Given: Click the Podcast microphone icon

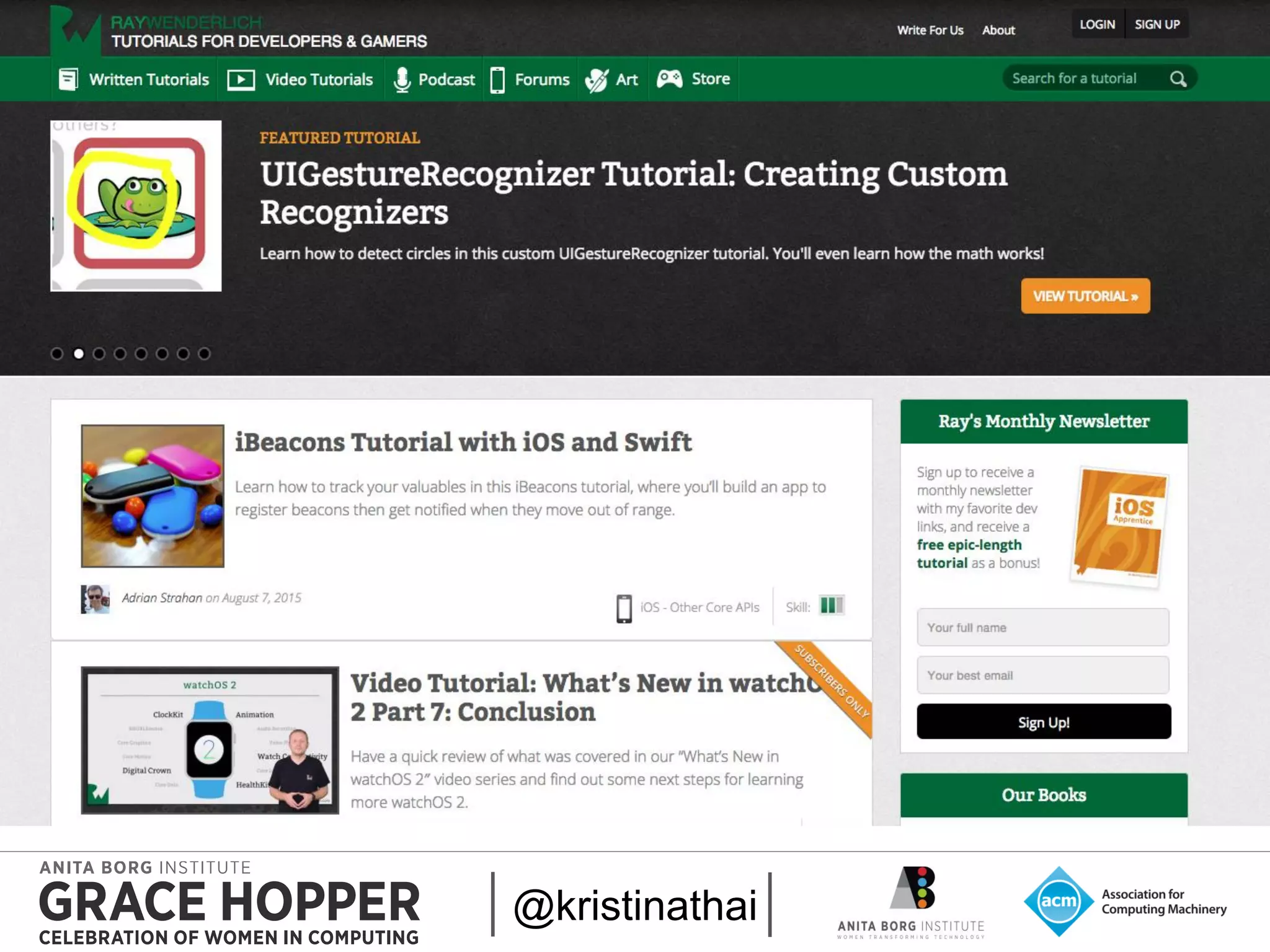Looking at the screenshot, I should (x=402, y=79).
